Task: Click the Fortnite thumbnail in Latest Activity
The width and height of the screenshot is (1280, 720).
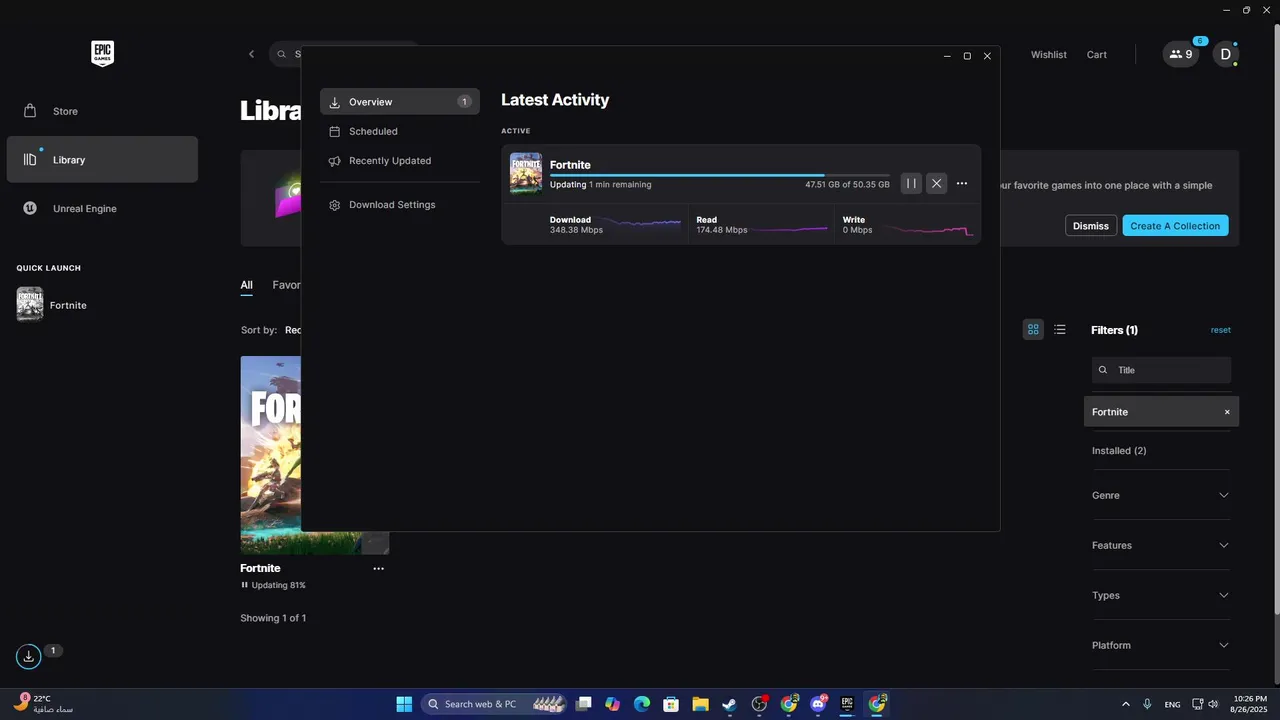Action: [526, 173]
